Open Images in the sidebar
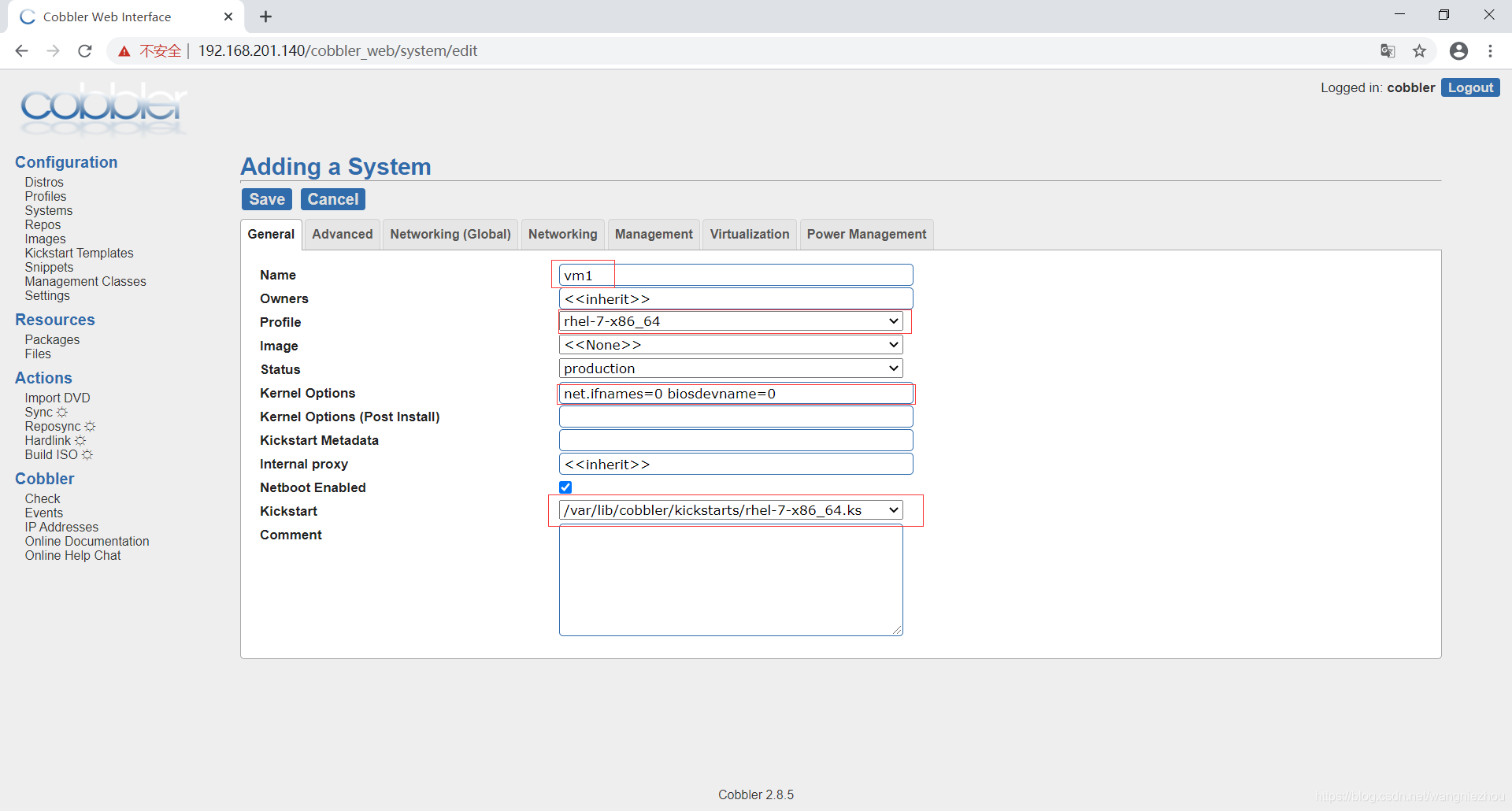Image resolution: width=1512 pixels, height=811 pixels. pos(46,239)
